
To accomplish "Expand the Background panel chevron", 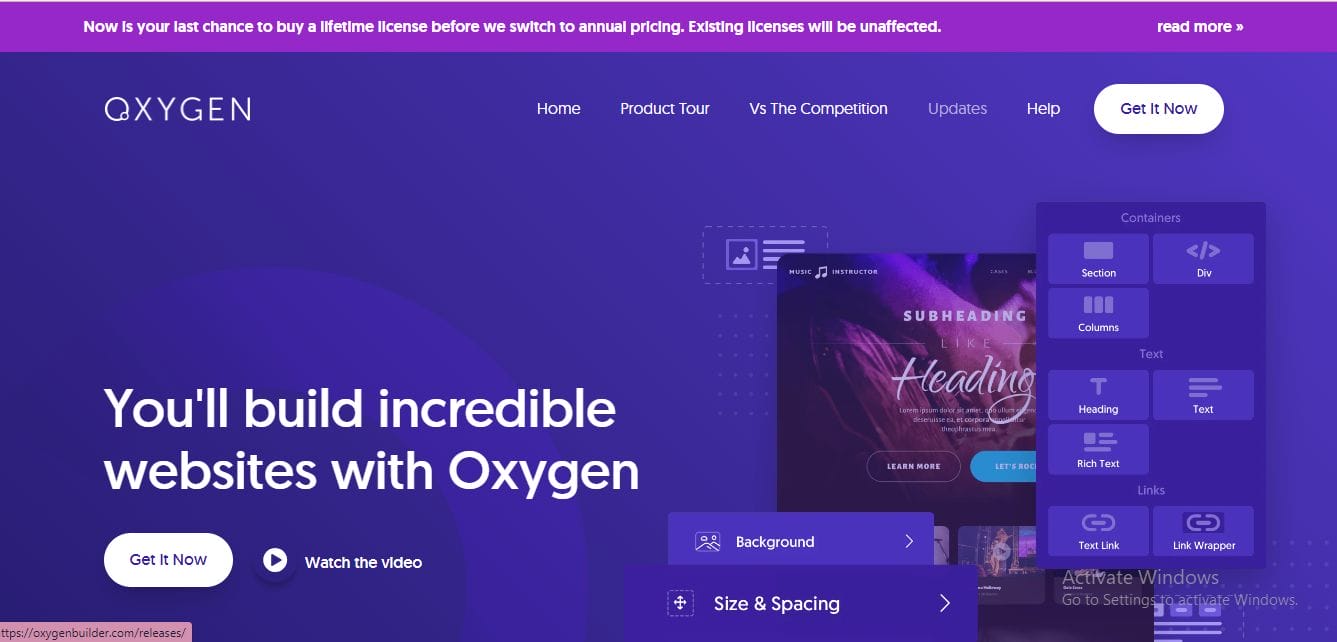I will [x=909, y=541].
